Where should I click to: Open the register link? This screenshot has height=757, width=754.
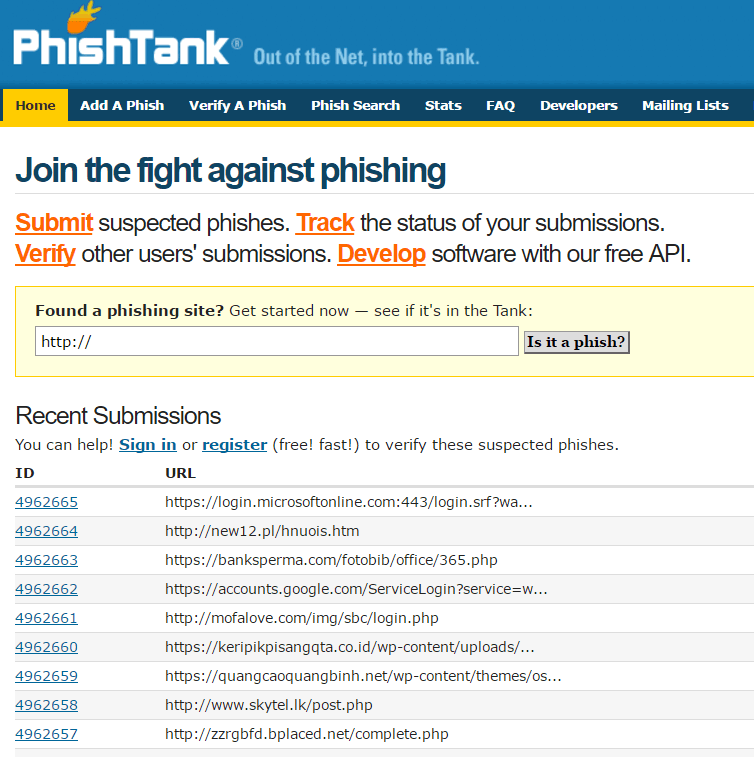234,444
